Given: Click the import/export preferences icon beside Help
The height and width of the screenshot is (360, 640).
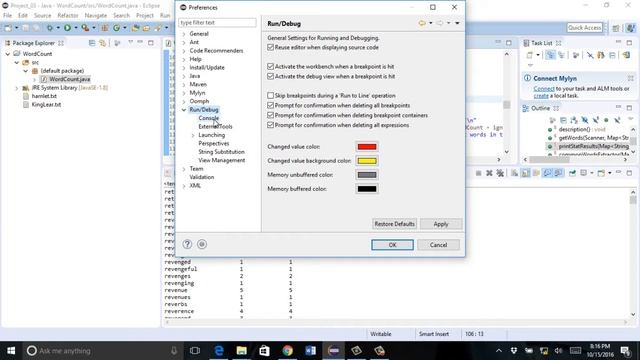Looking at the screenshot, I should 202,244.
